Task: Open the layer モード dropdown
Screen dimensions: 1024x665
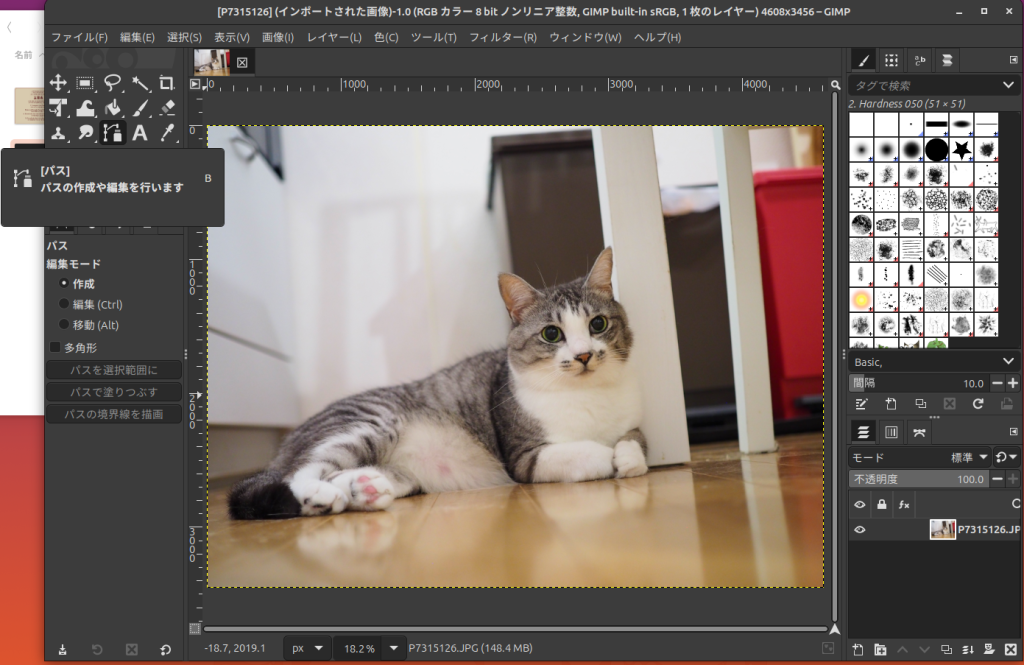Action: click(x=918, y=457)
